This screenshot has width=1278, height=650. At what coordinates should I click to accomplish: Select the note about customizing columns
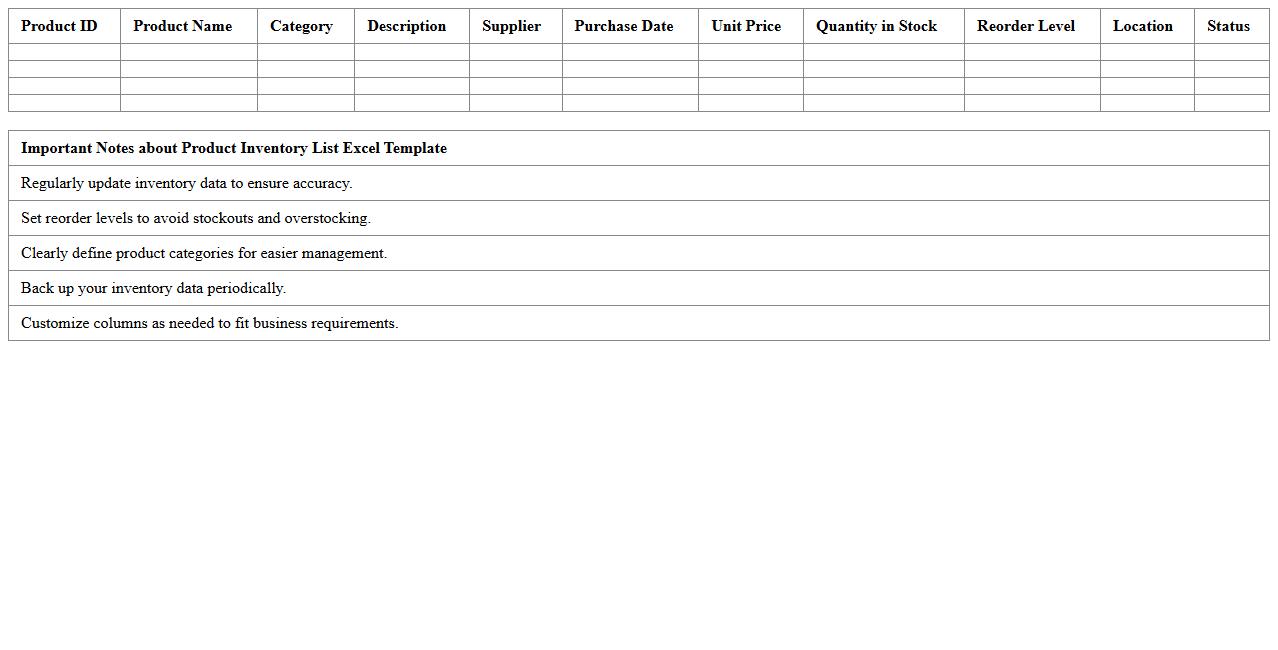[210, 323]
